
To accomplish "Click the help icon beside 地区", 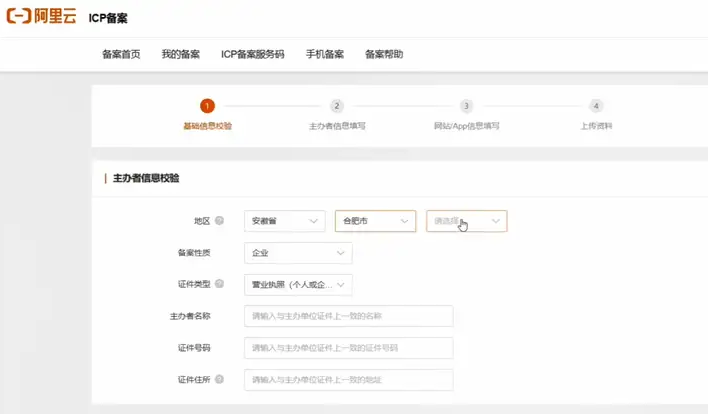I will pyautogui.click(x=219, y=221).
